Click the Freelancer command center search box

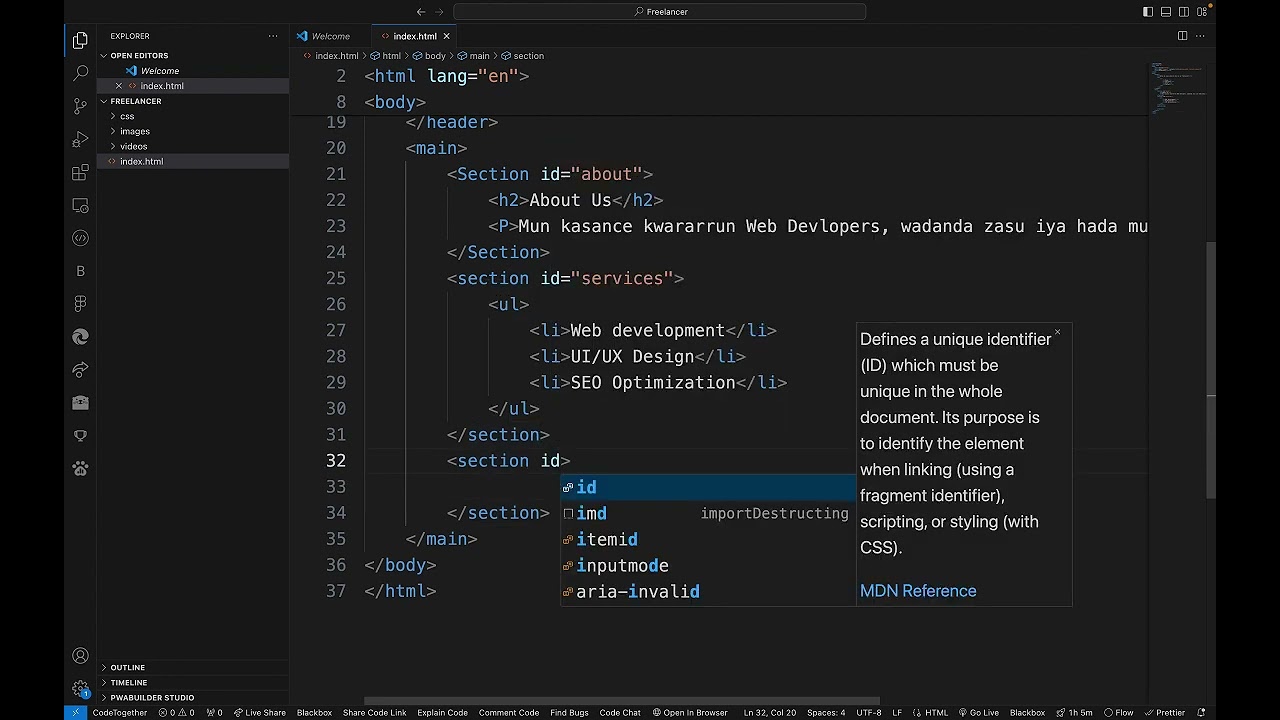pyautogui.click(x=660, y=12)
